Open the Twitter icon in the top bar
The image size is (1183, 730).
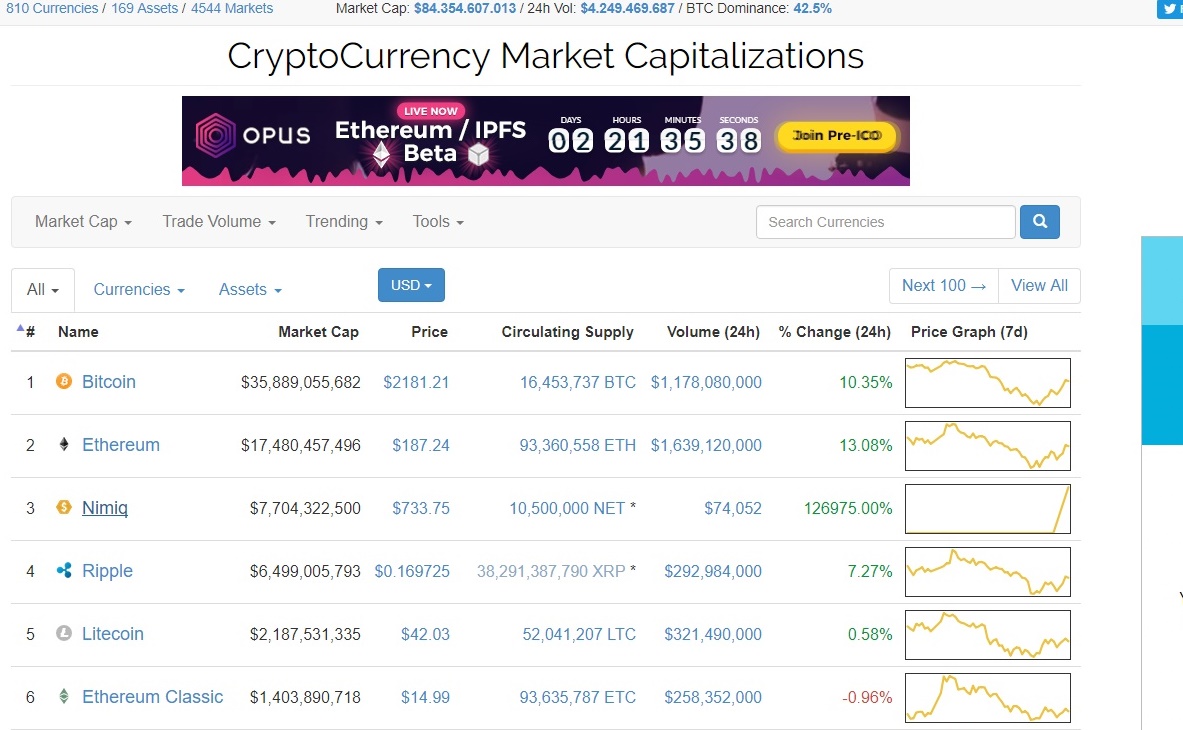pyautogui.click(x=1168, y=9)
